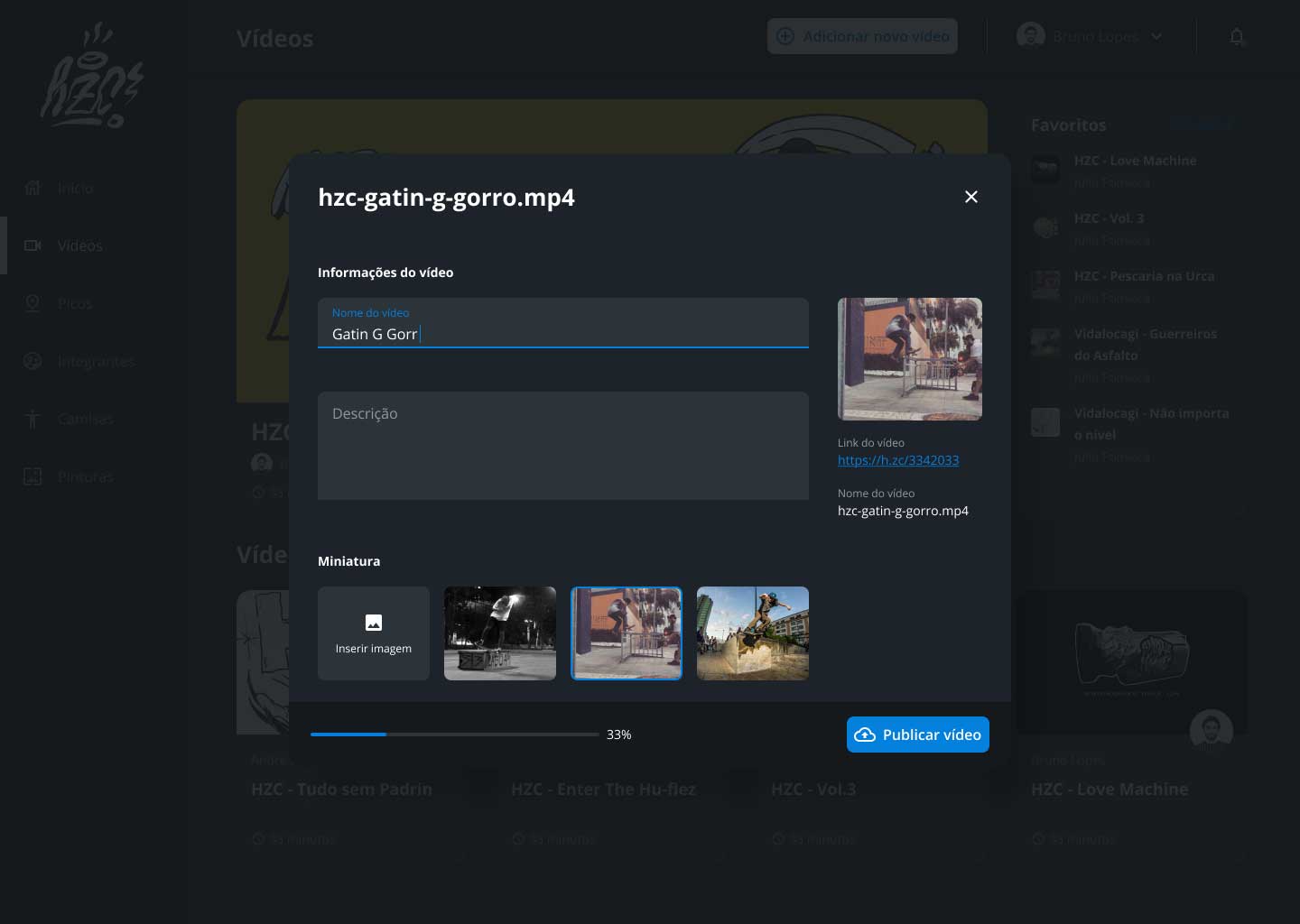
Task: Click the home icon beside Início
Action: click(x=32, y=188)
